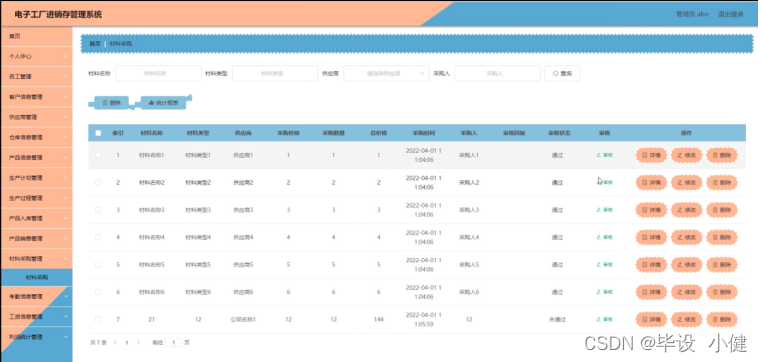Click 详情 button for 材料名称1 row

[x=651, y=155]
